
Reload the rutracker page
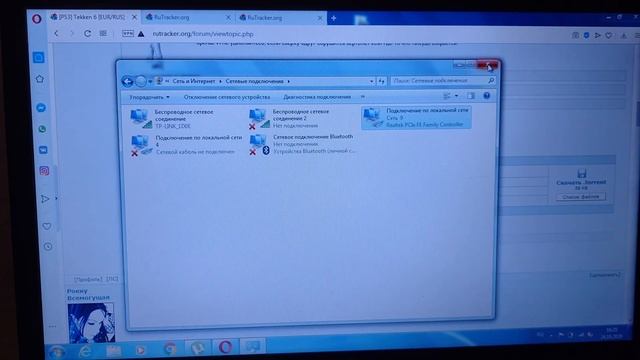(x=87, y=33)
